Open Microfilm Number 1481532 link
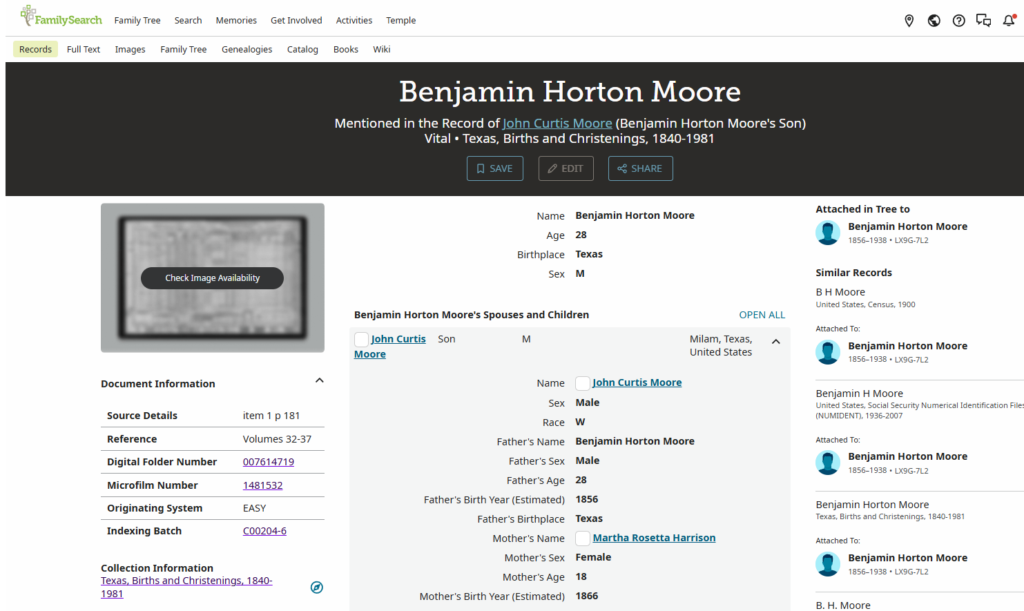Image resolution: width=1024 pixels, height=611 pixels. pos(263,485)
